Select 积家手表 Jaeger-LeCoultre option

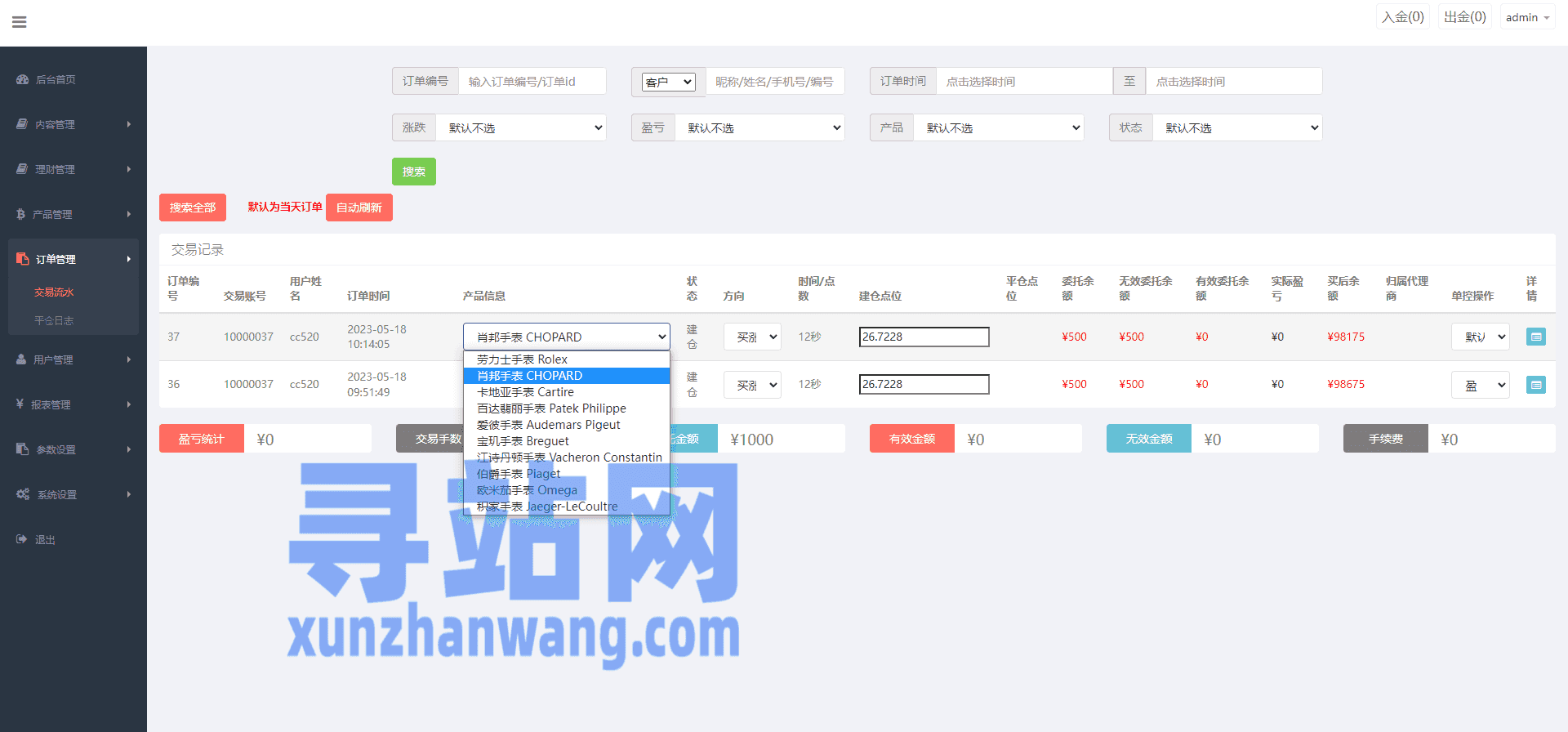(567, 507)
